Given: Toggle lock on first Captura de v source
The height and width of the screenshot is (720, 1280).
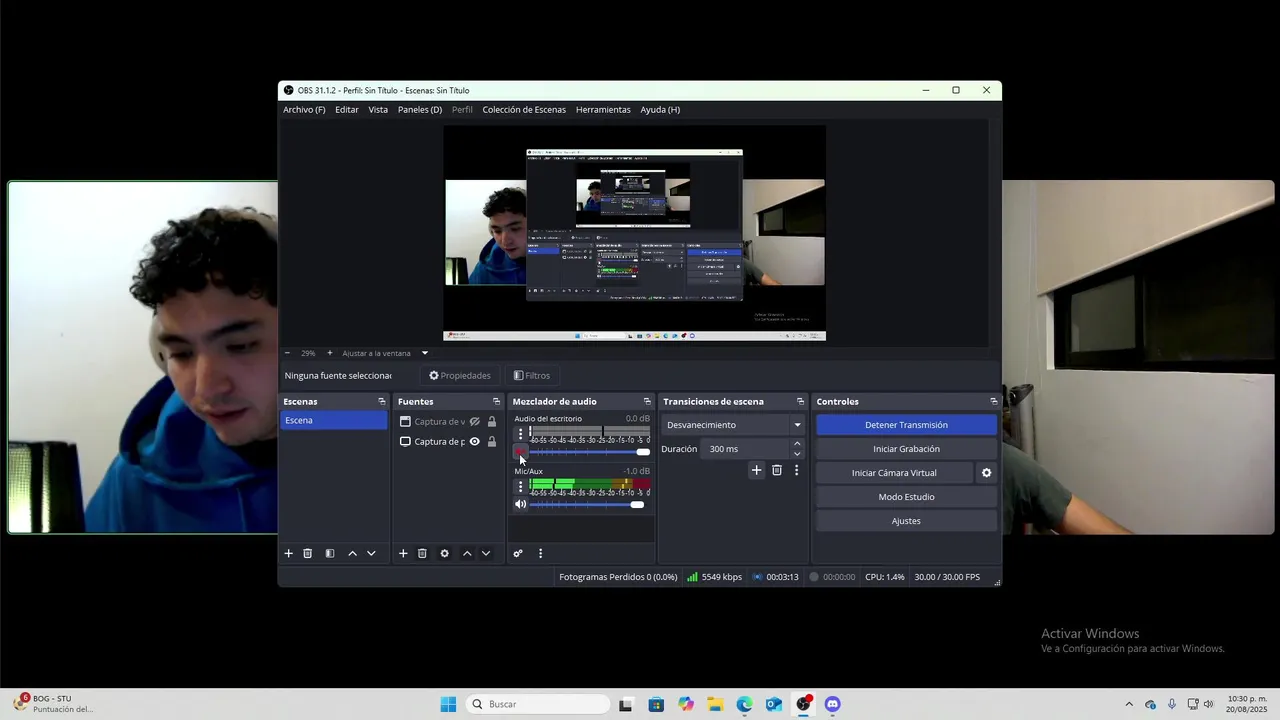Looking at the screenshot, I should point(491,422).
